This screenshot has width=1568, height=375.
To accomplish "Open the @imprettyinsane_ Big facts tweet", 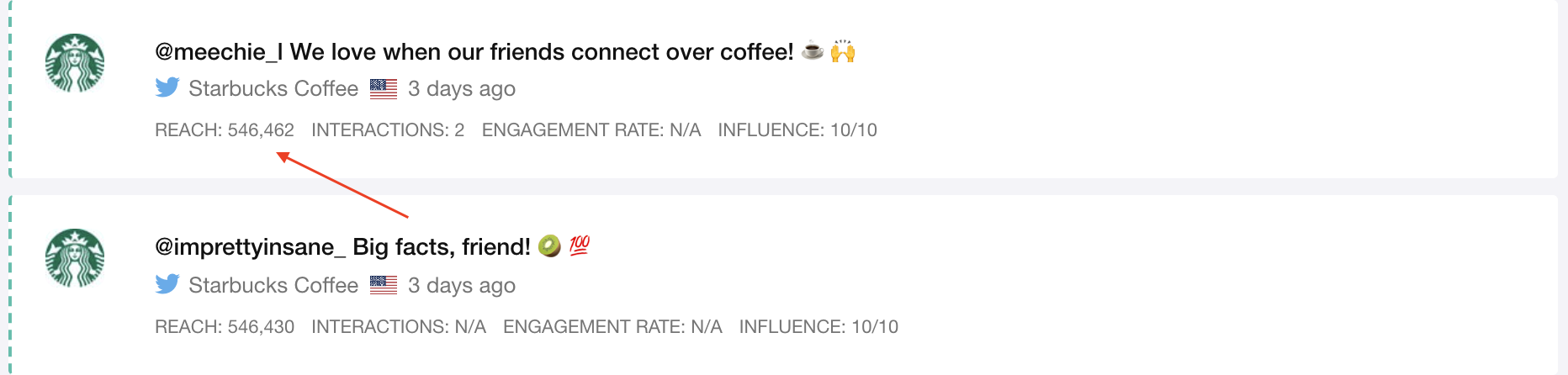I will [x=342, y=247].
